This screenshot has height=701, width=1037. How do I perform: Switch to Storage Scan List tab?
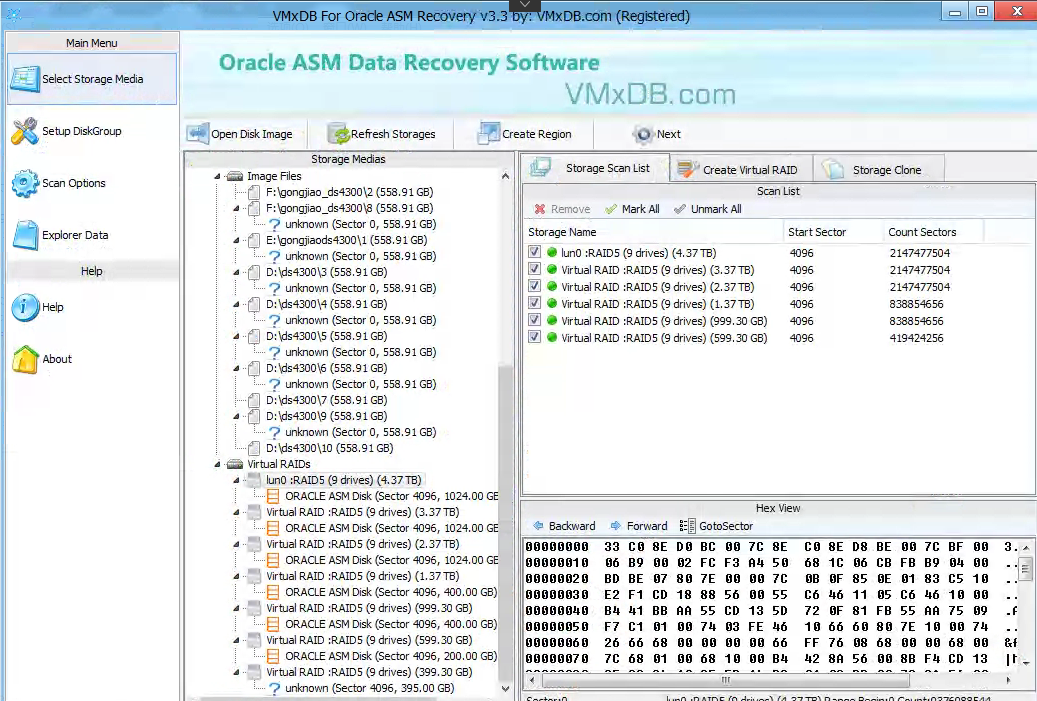[x=595, y=168]
